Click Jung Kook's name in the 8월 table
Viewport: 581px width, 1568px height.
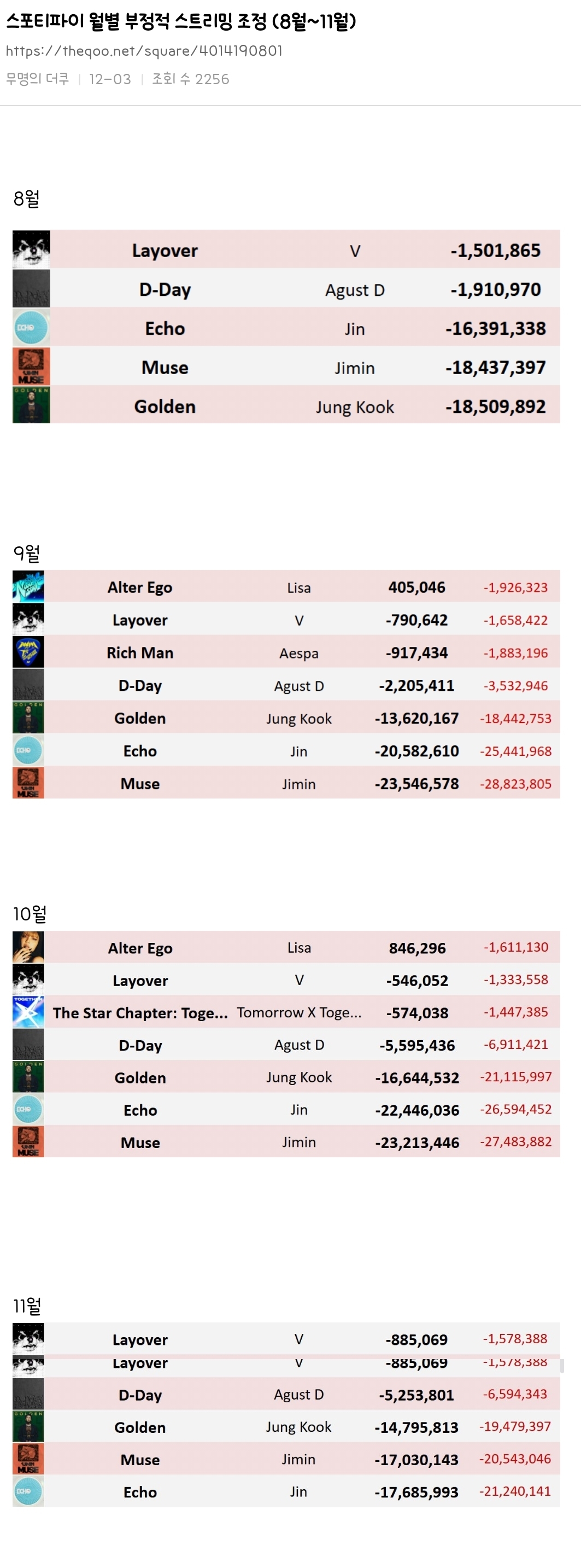point(355,406)
